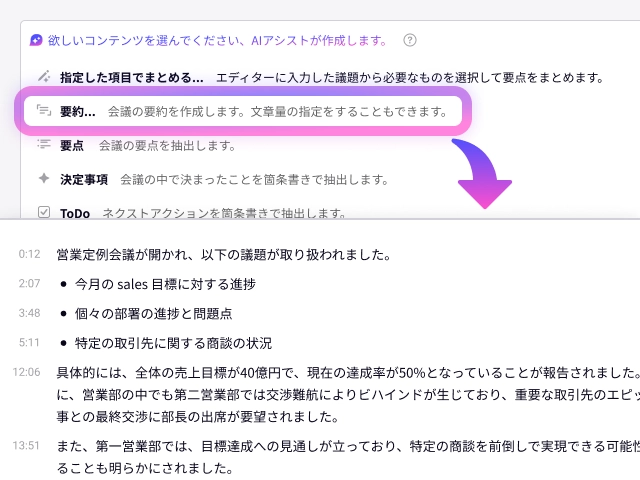This screenshot has height=480, width=640.
Task: Select ToDo to extract next actions
Action: tap(75, 213)
